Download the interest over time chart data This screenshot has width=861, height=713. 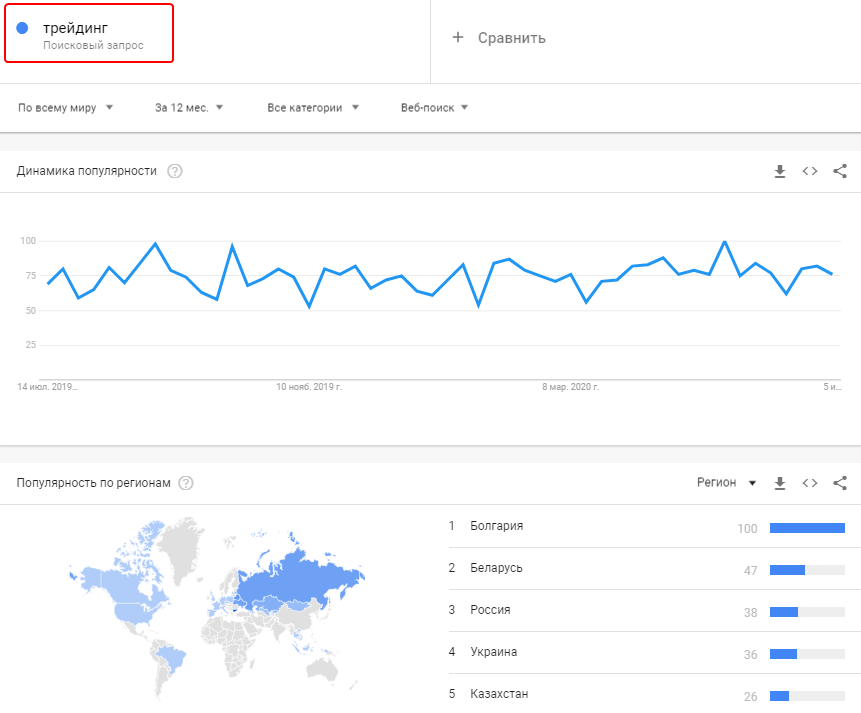click(x=780, y=171)
